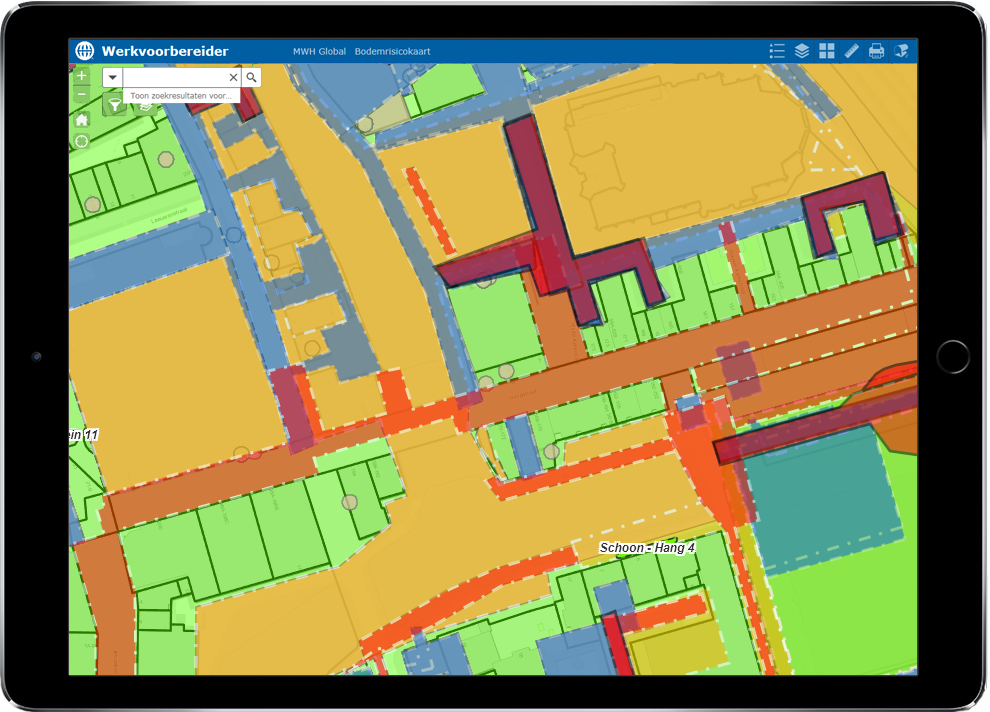
Task: Open the layer list stack icon
Action: click(802, 51)
